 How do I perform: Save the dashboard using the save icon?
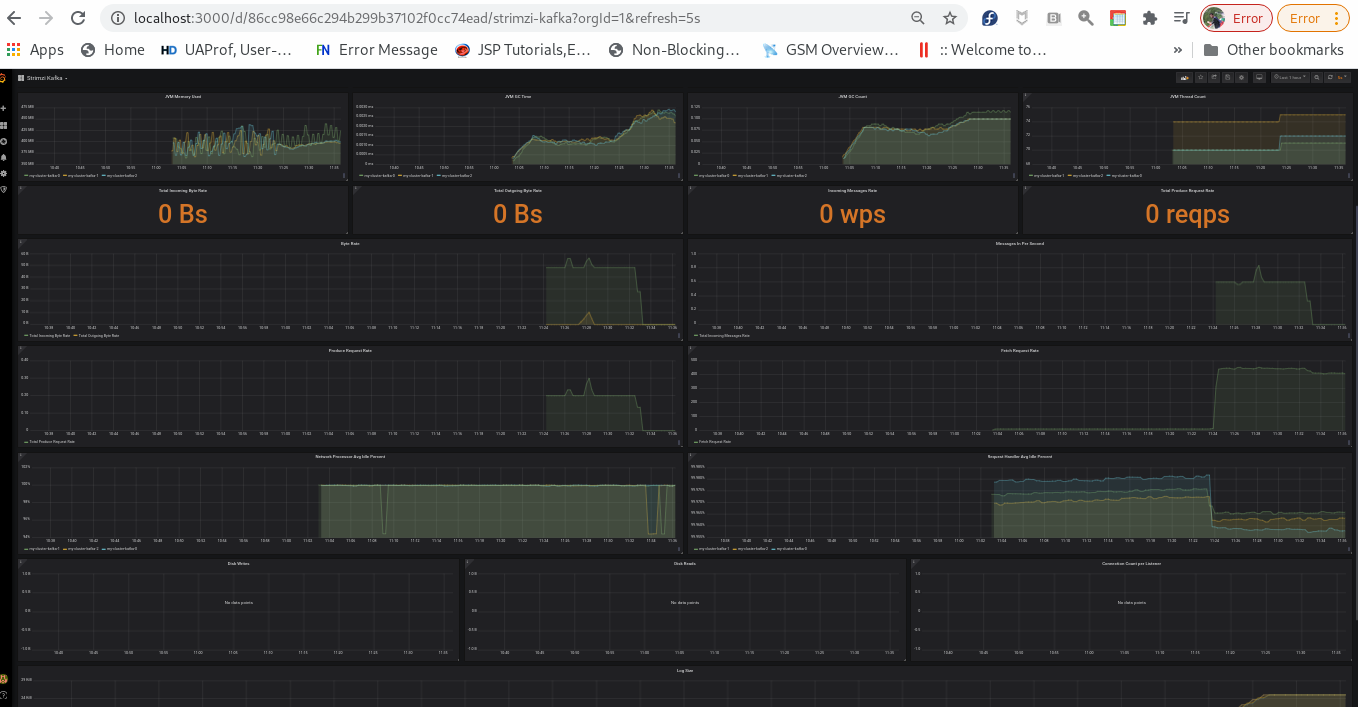1227,78
